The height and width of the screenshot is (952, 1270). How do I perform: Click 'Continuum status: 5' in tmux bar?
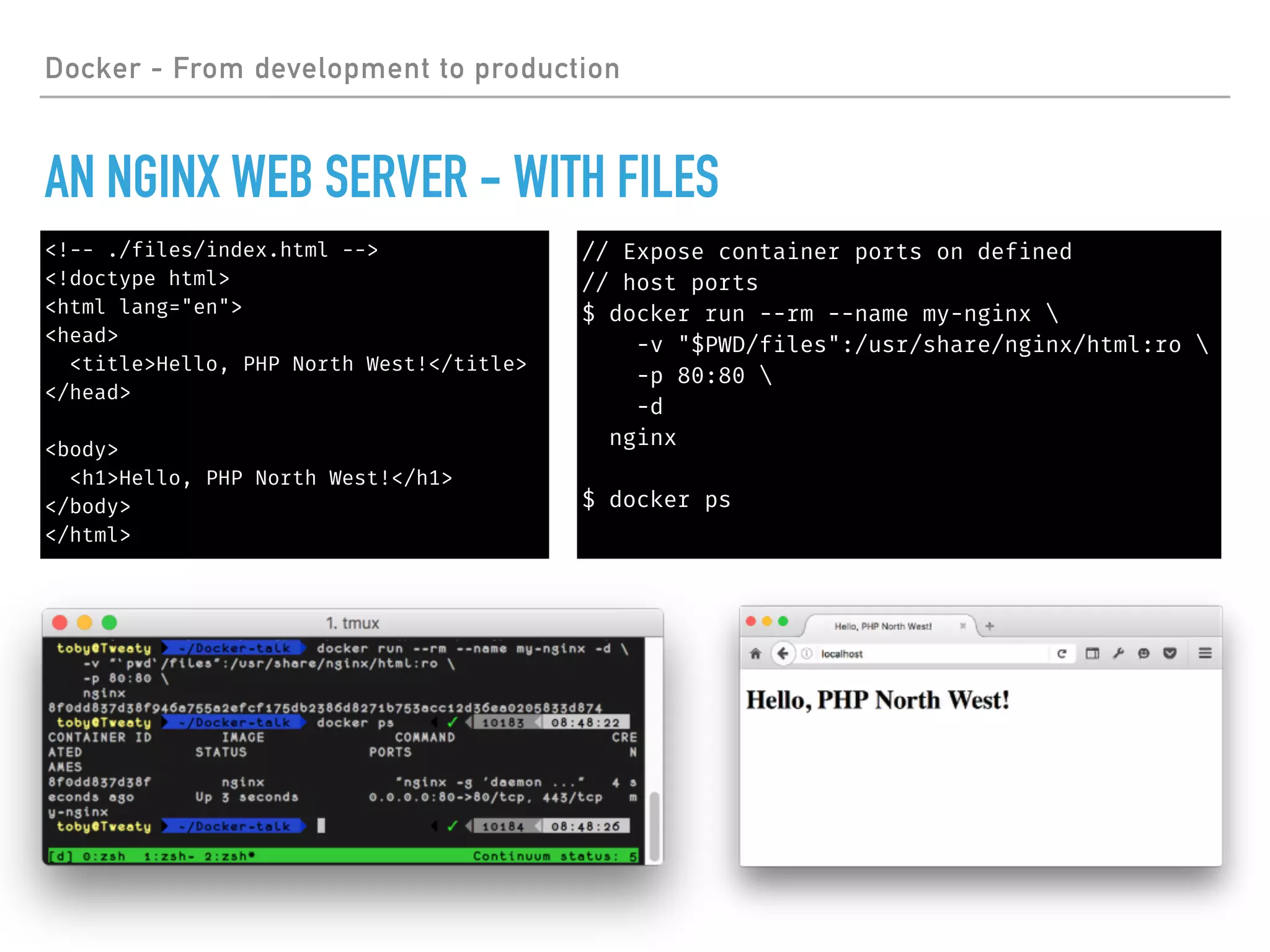click(x=555, y=856)
